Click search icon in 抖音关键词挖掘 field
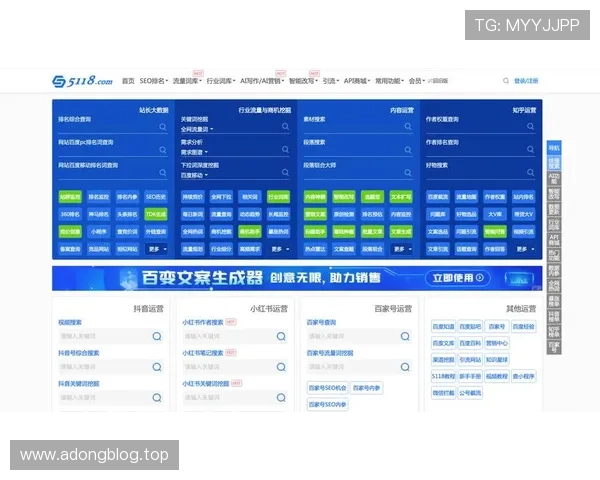 [x=157, y=397]
